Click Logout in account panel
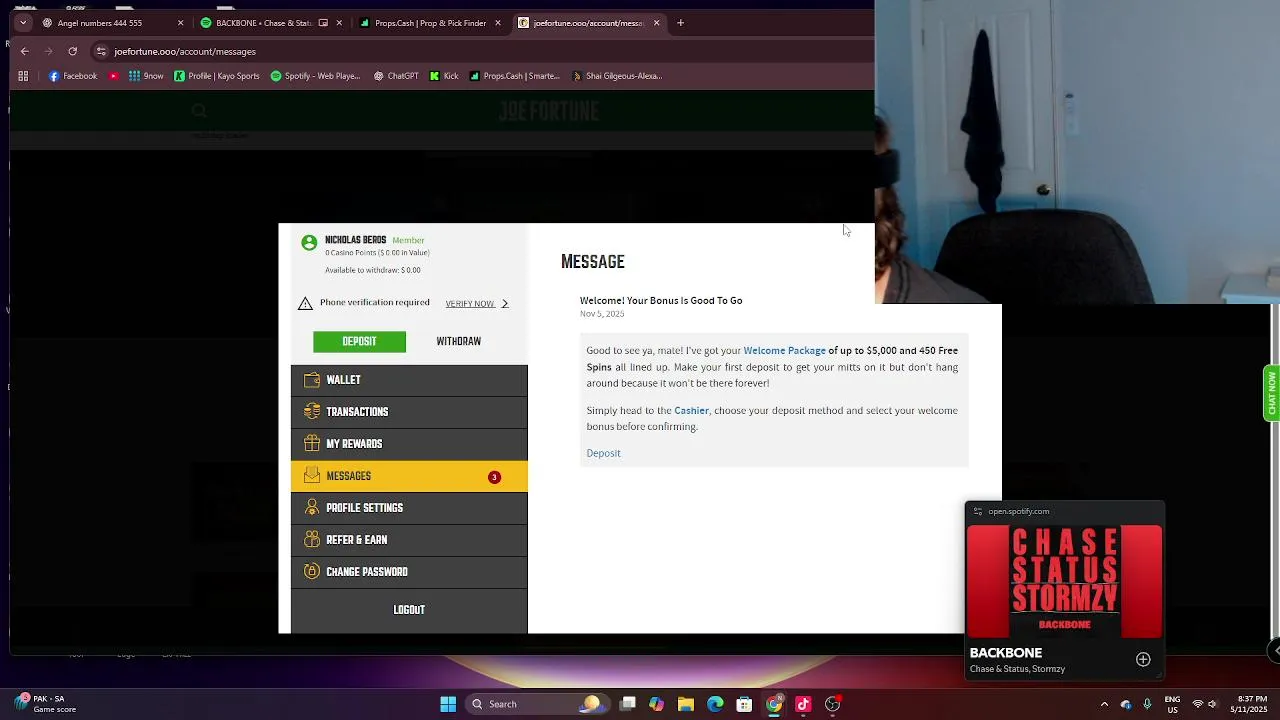Viewport: 1280px width, 720px height. (409, 610)
